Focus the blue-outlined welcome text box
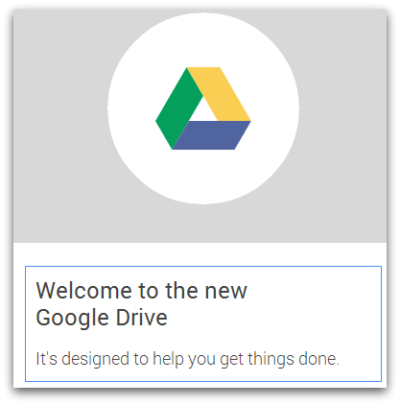Screen dimensions: 400x405 (x=203, y=324)
